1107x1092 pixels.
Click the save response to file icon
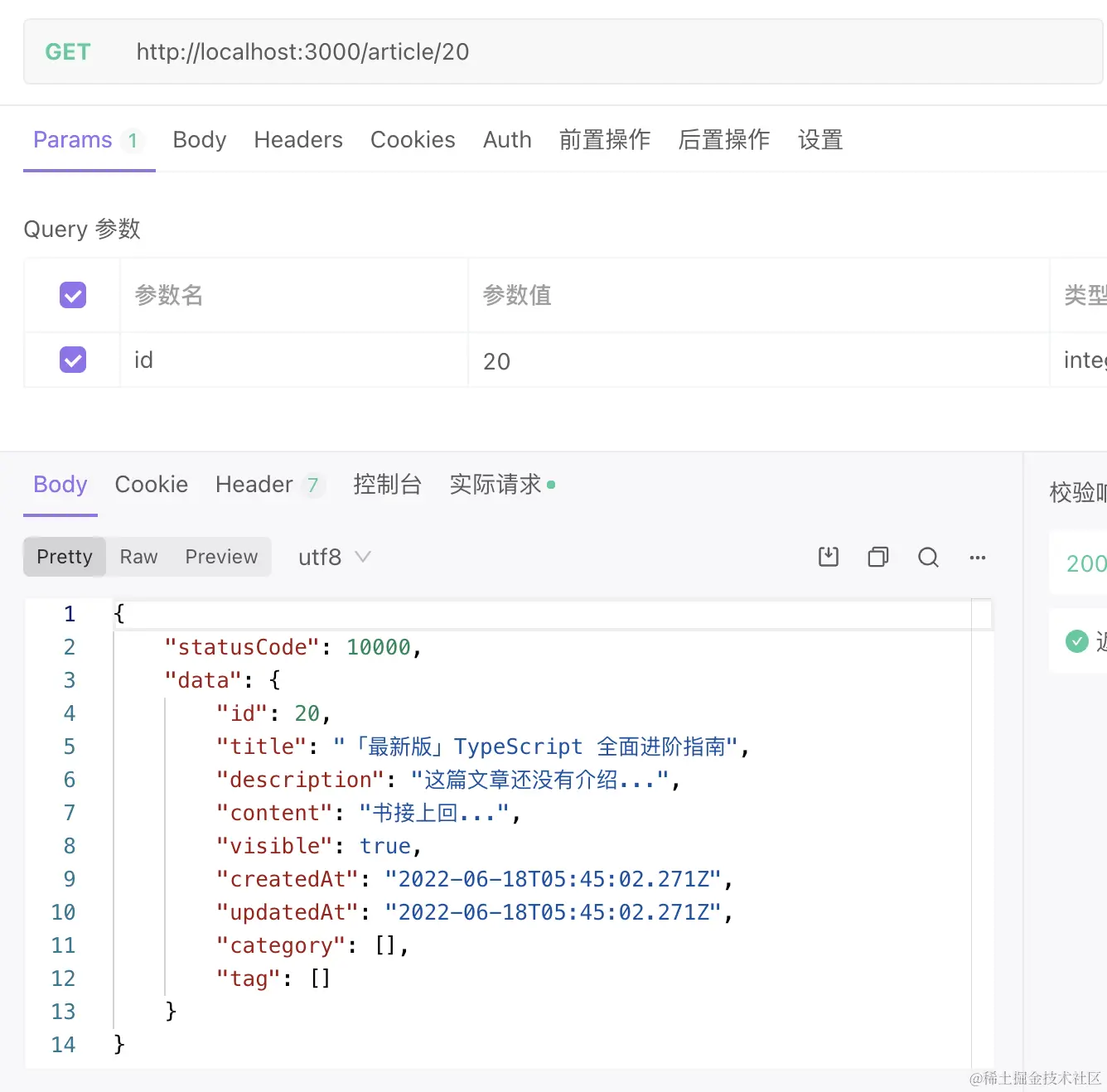point(829,557)
